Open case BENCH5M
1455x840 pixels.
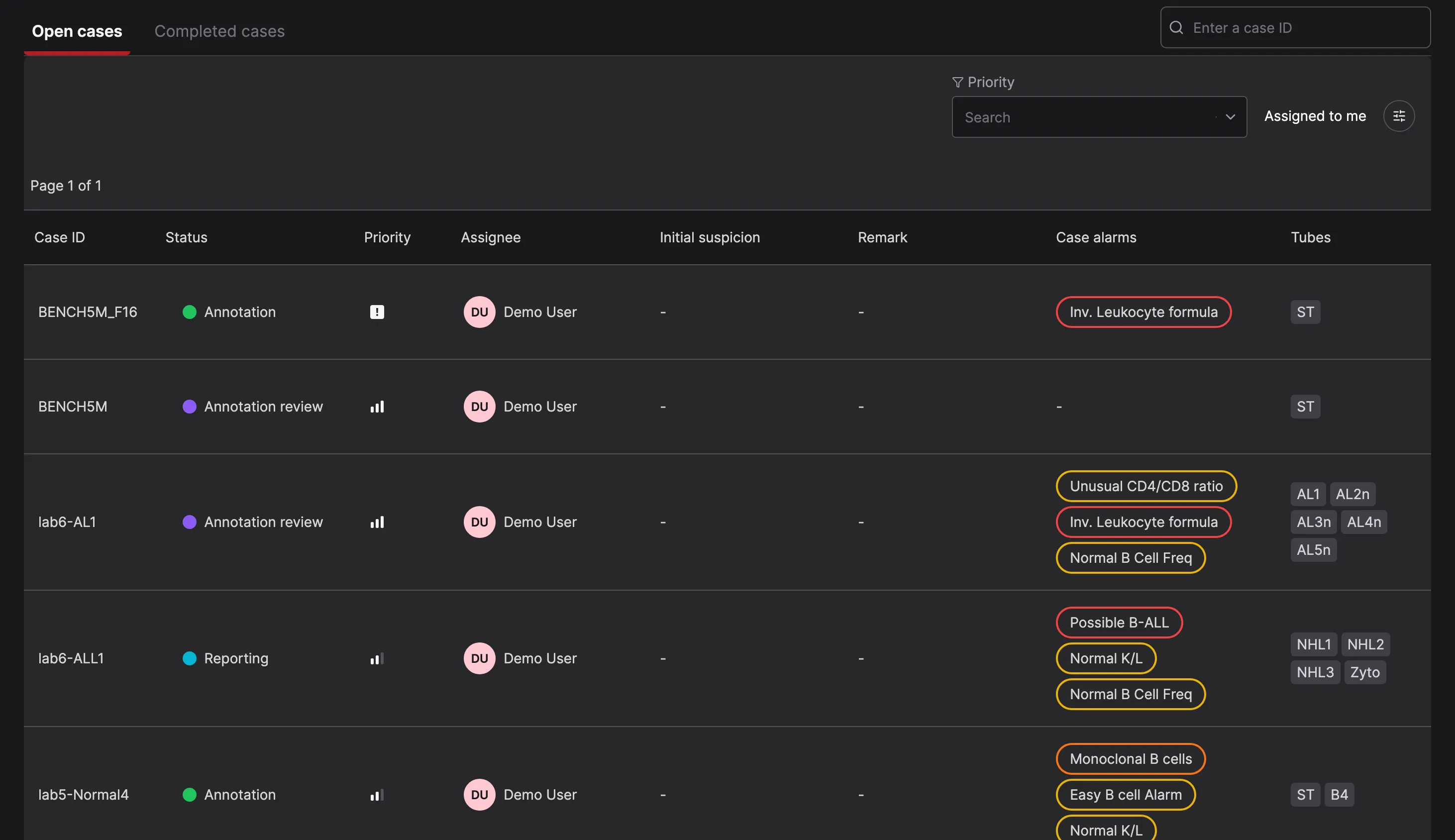coord(73,407)
